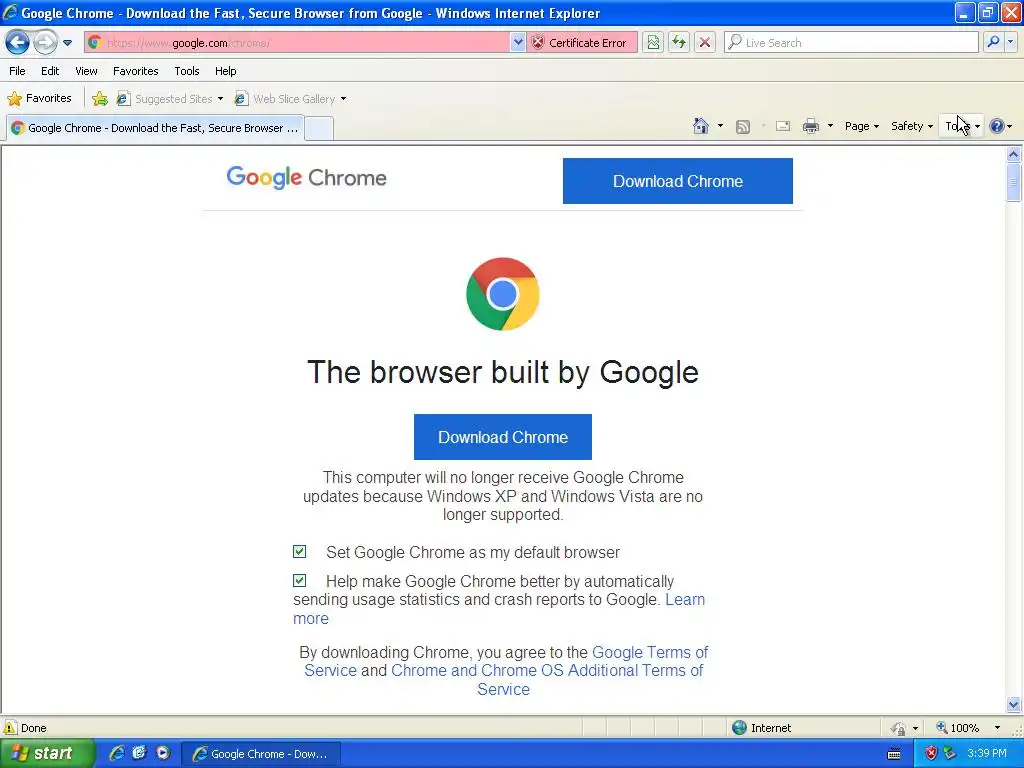Click the center Download Chrome button

[x=503, y=437]
